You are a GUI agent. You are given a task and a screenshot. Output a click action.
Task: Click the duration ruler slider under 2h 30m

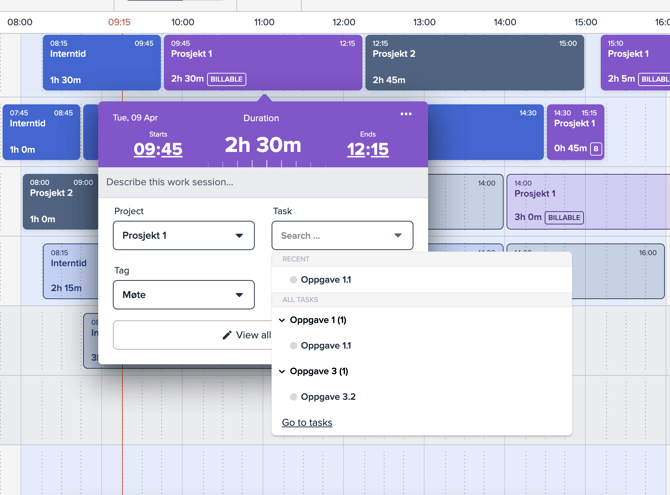263,163
